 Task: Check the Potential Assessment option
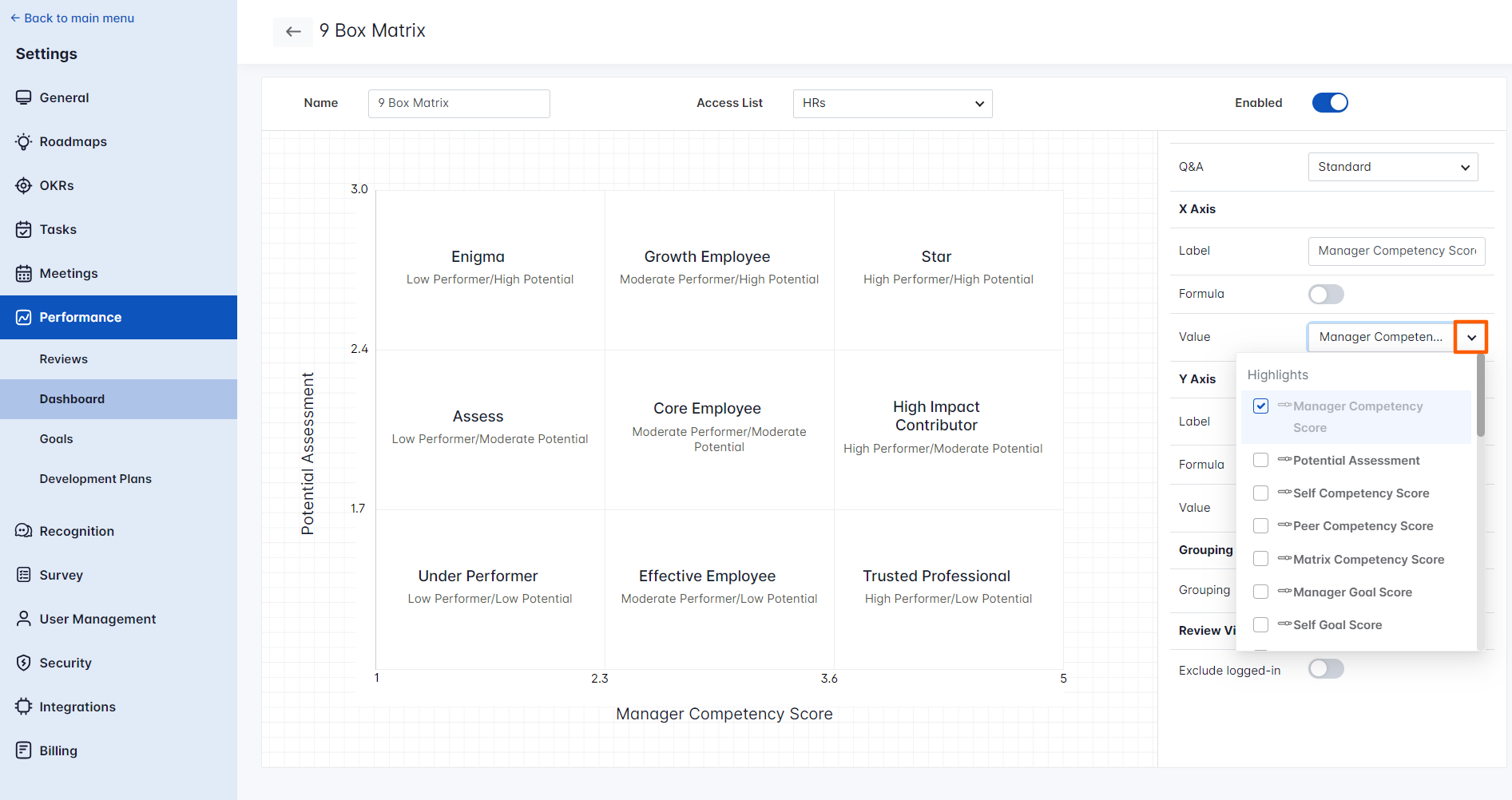[1261, 460]
